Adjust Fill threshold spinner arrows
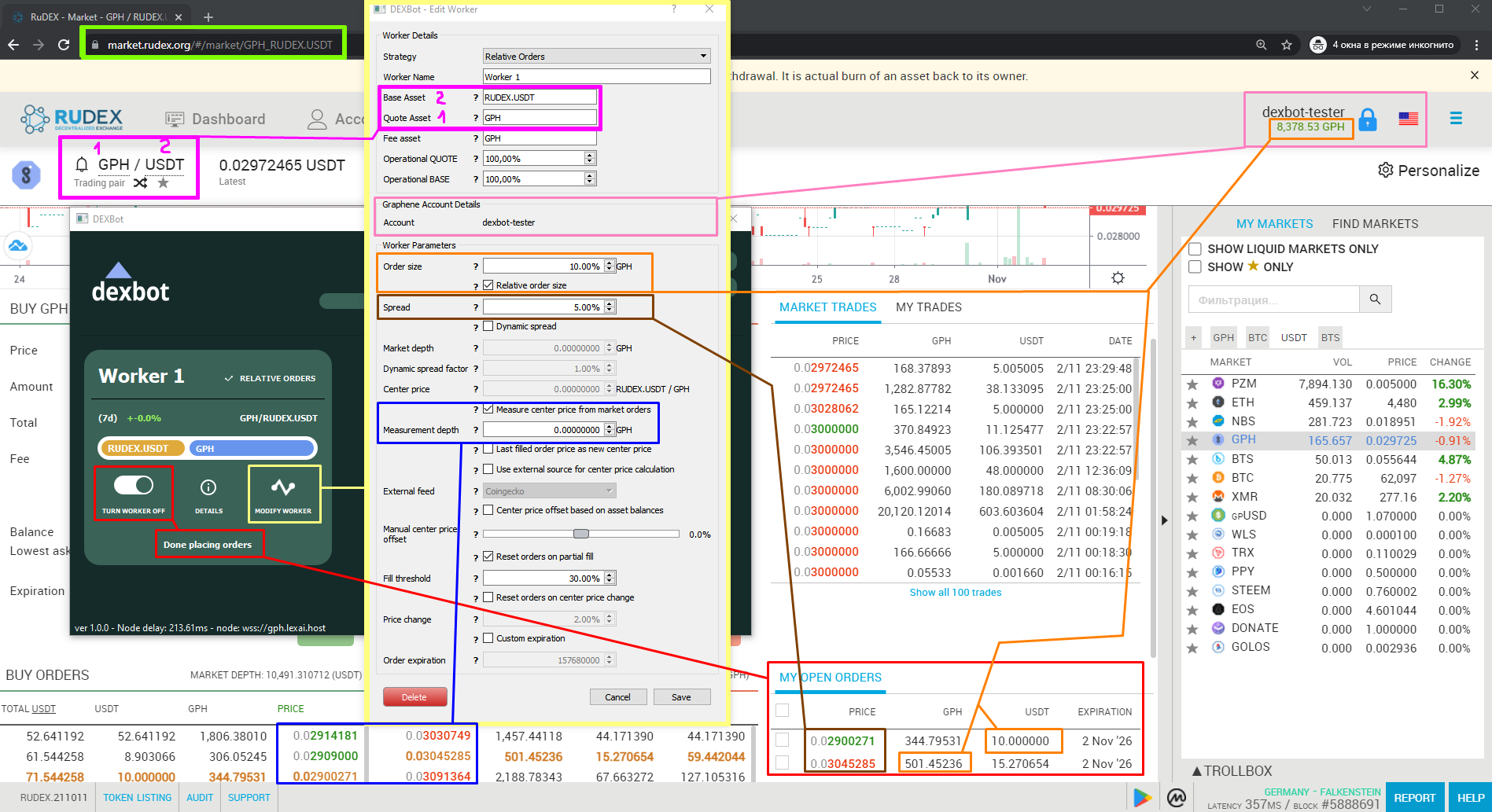 coord(609,579)
